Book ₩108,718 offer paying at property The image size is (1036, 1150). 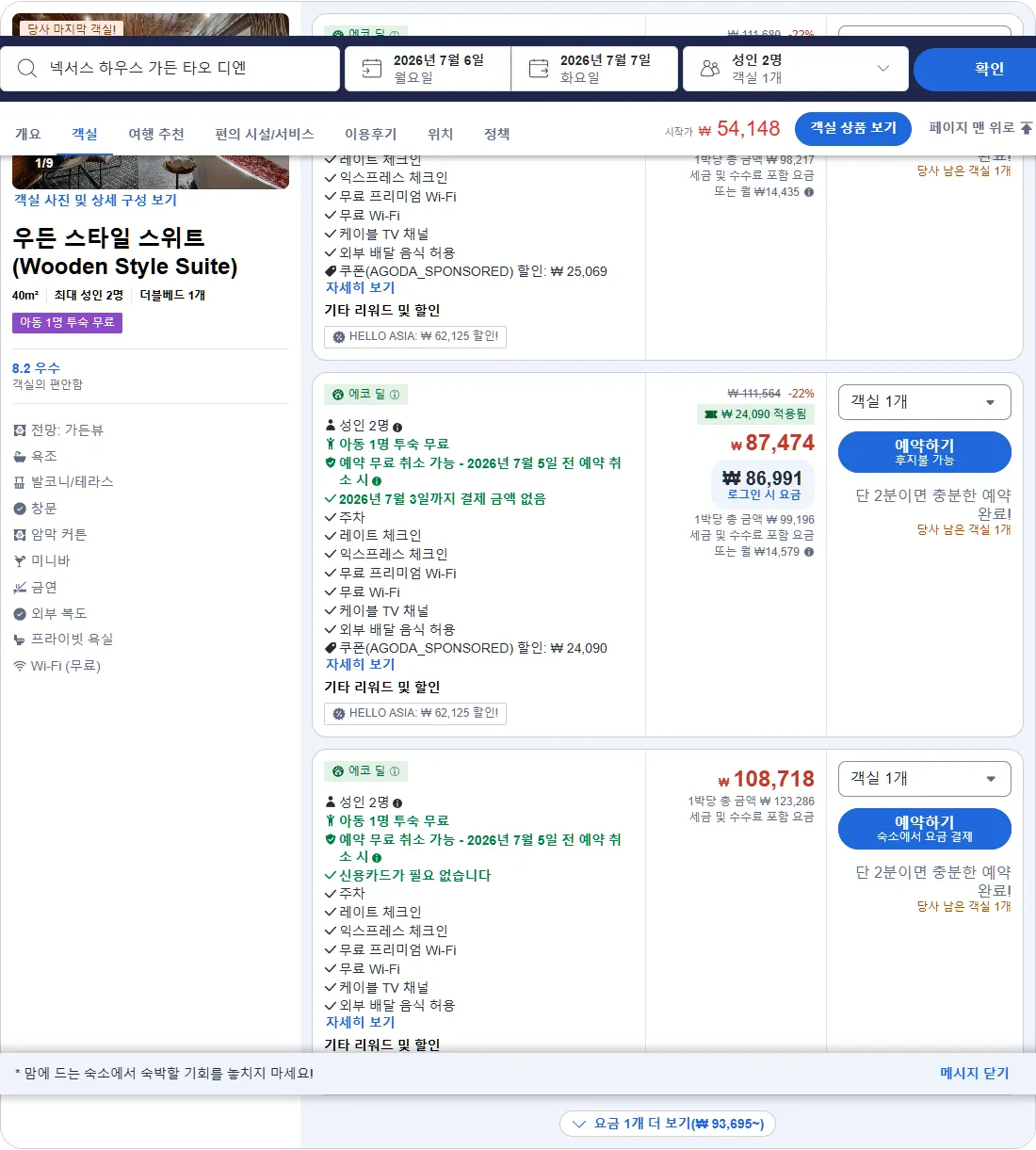coord(924,829)
